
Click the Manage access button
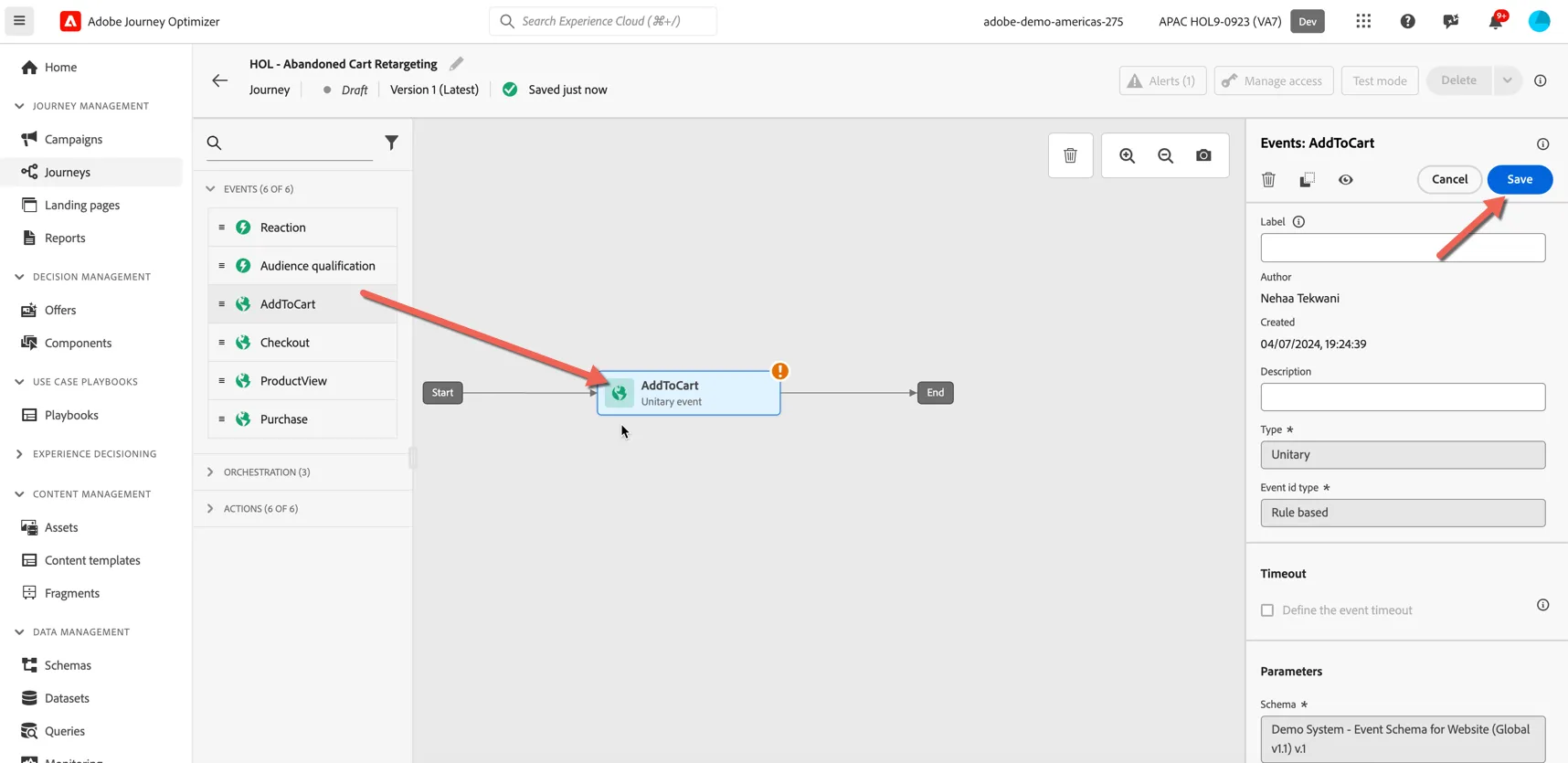pyautogui.click(x=1274, y=80)
